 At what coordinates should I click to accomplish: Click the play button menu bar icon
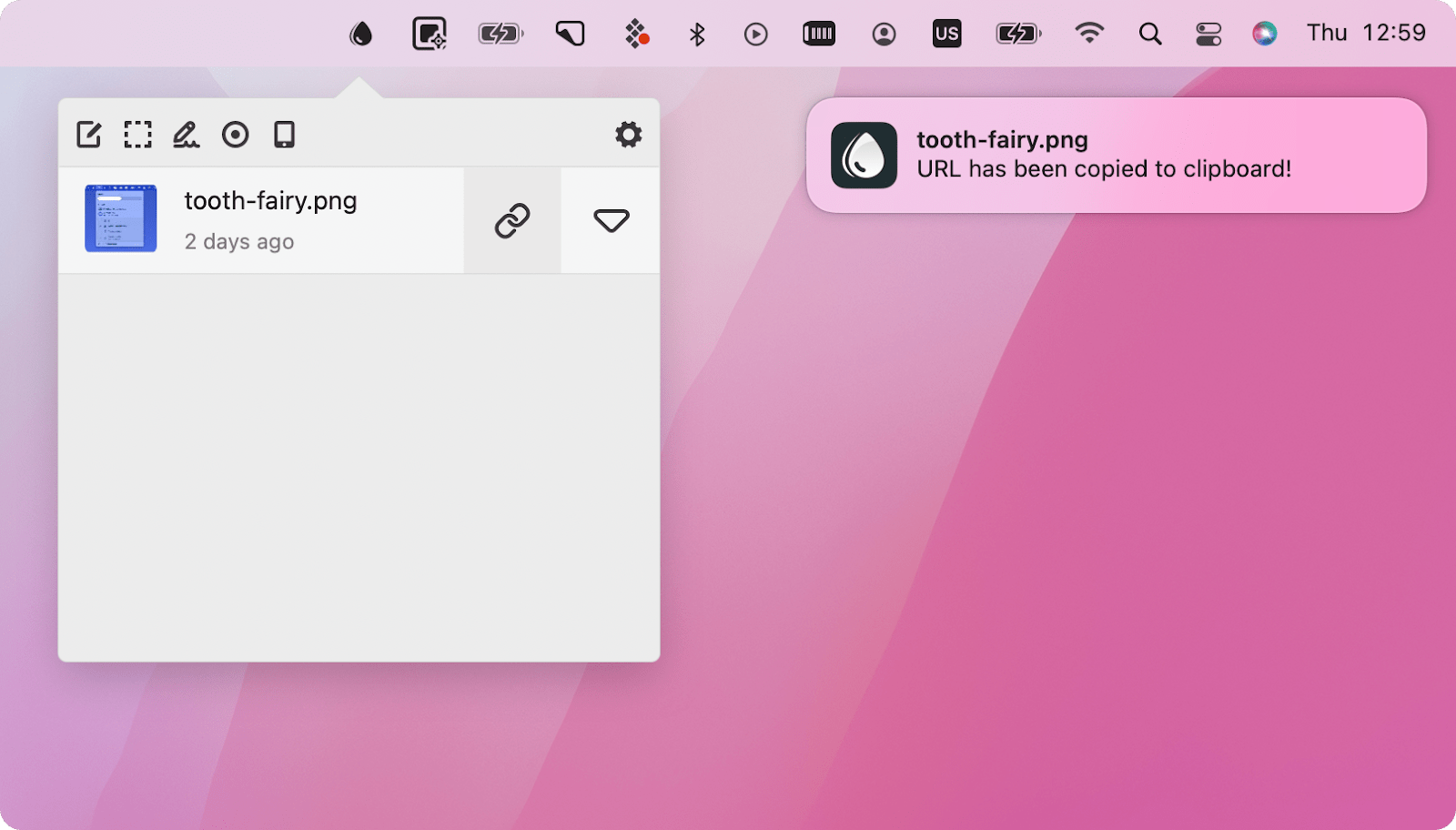755,35
